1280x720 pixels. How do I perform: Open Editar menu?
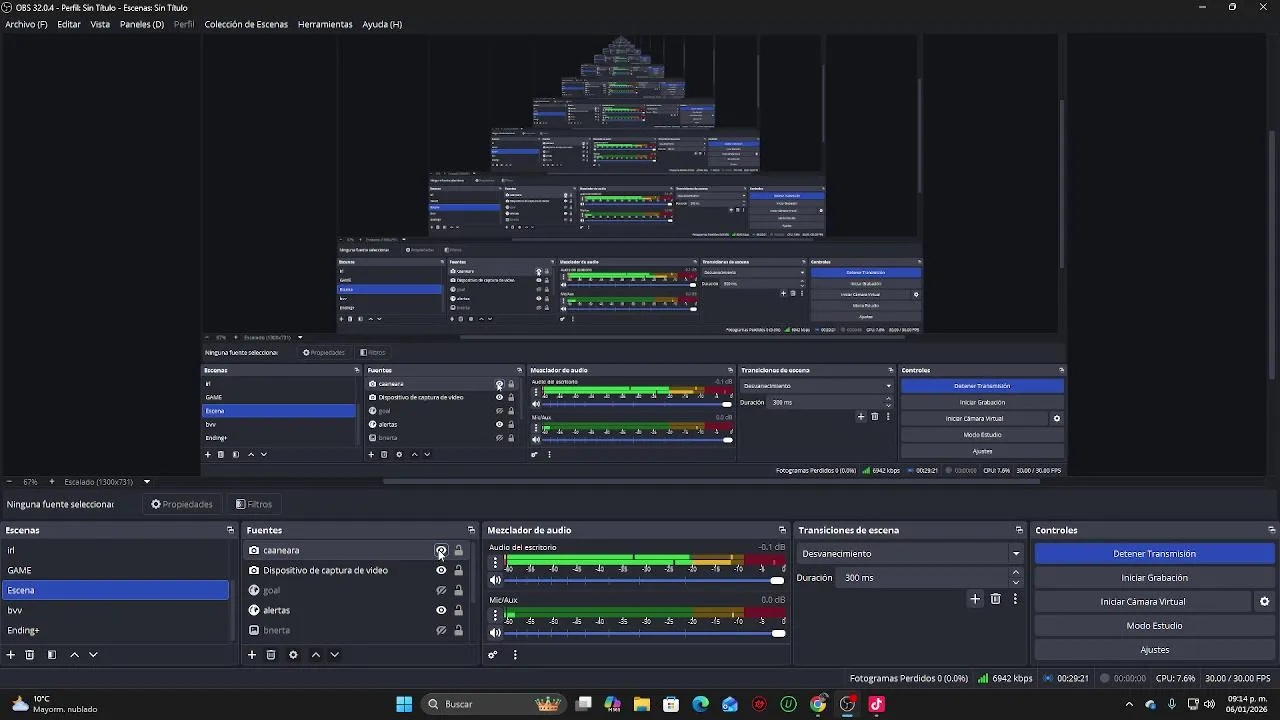click(69, 24)
